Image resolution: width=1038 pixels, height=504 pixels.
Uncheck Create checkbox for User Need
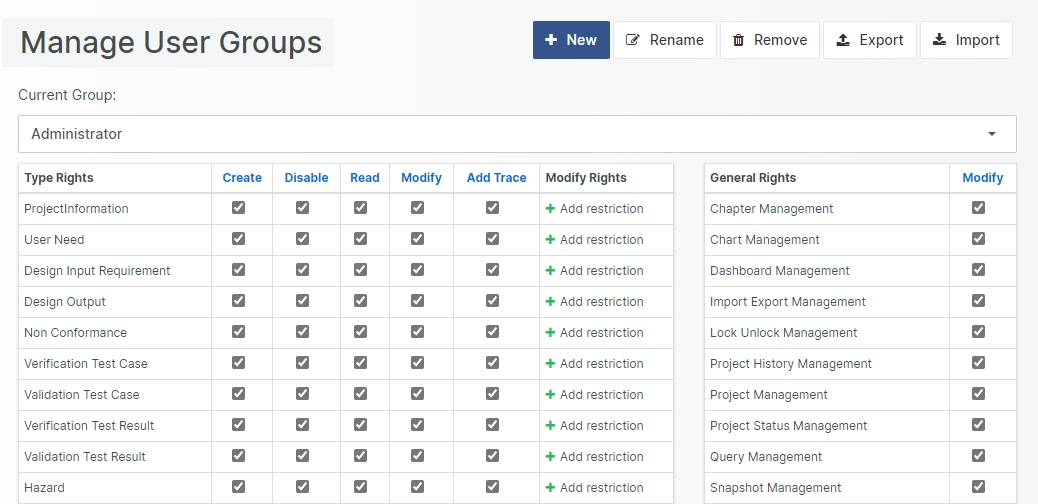click(238, 239)
